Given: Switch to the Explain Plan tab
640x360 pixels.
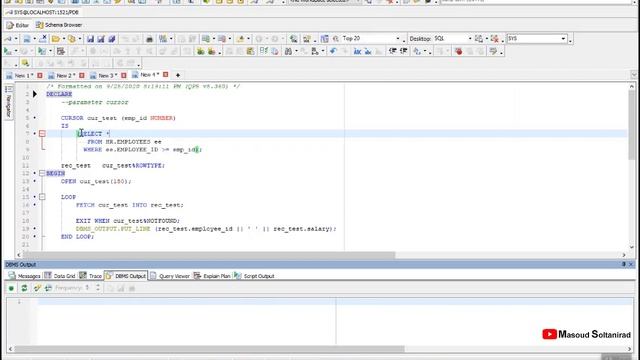Looking at the screenshot, I should coord(212,276).
